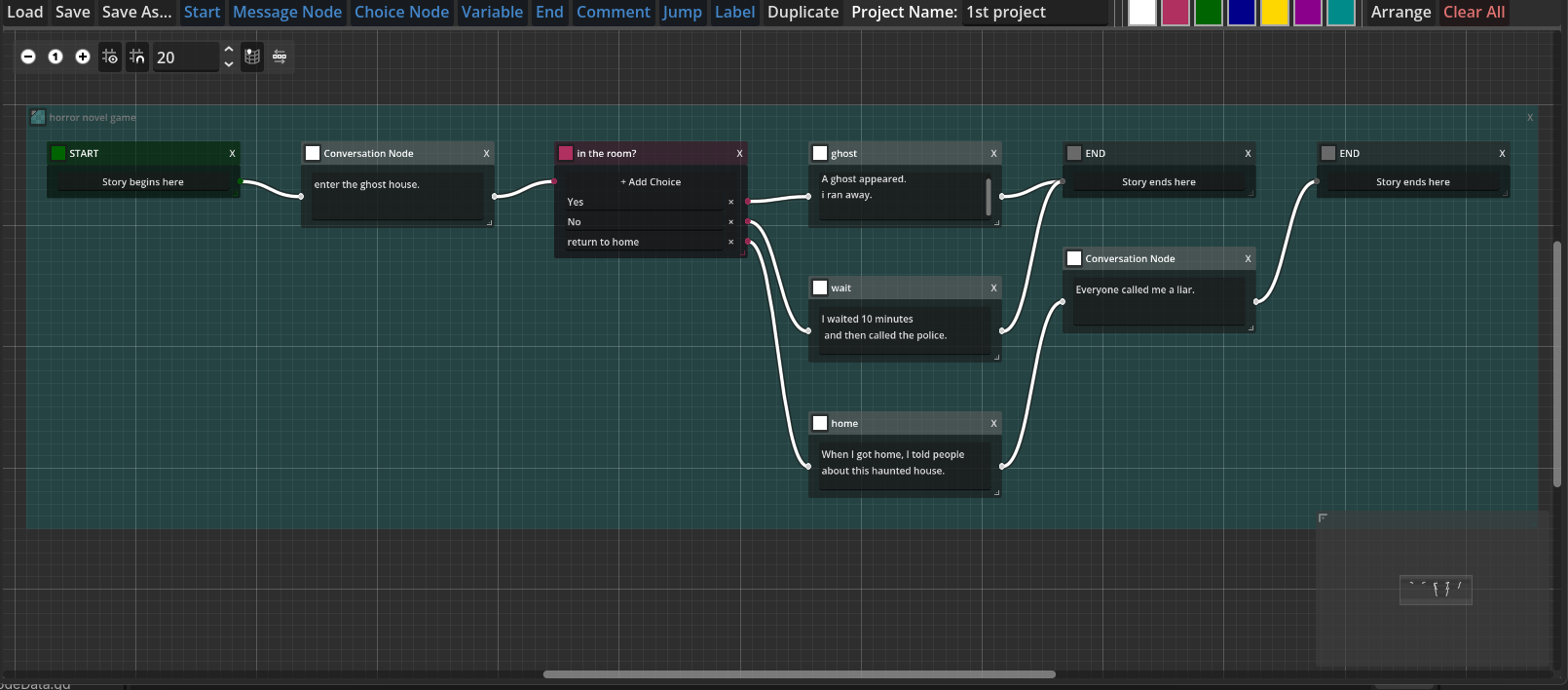Toggle grid snapping magnet icon
This screenshot has height=690, width=1568.
[137, 57]
